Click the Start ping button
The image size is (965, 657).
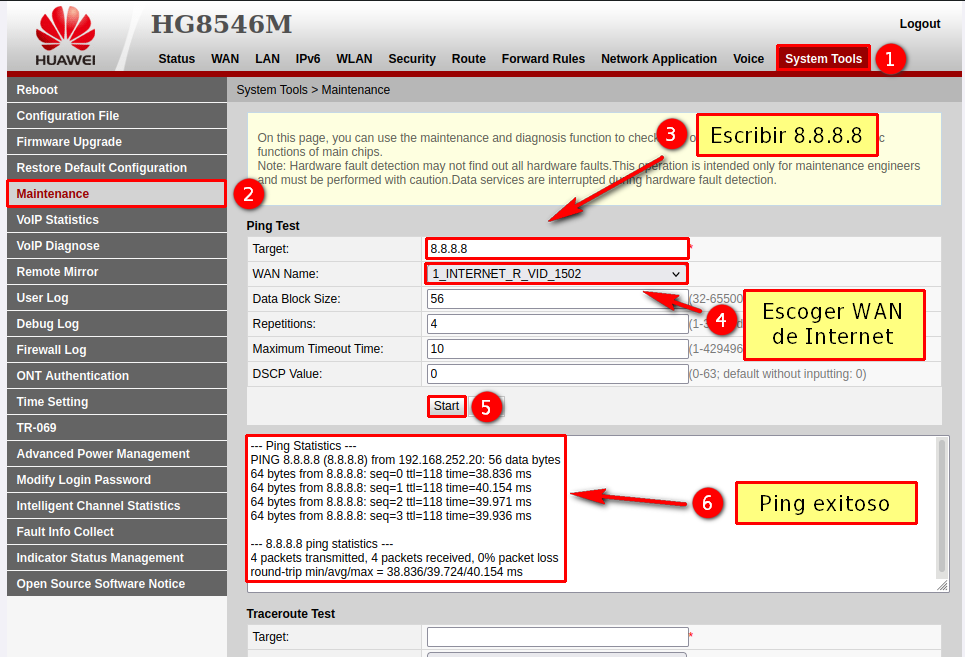[x=446, y=406]
